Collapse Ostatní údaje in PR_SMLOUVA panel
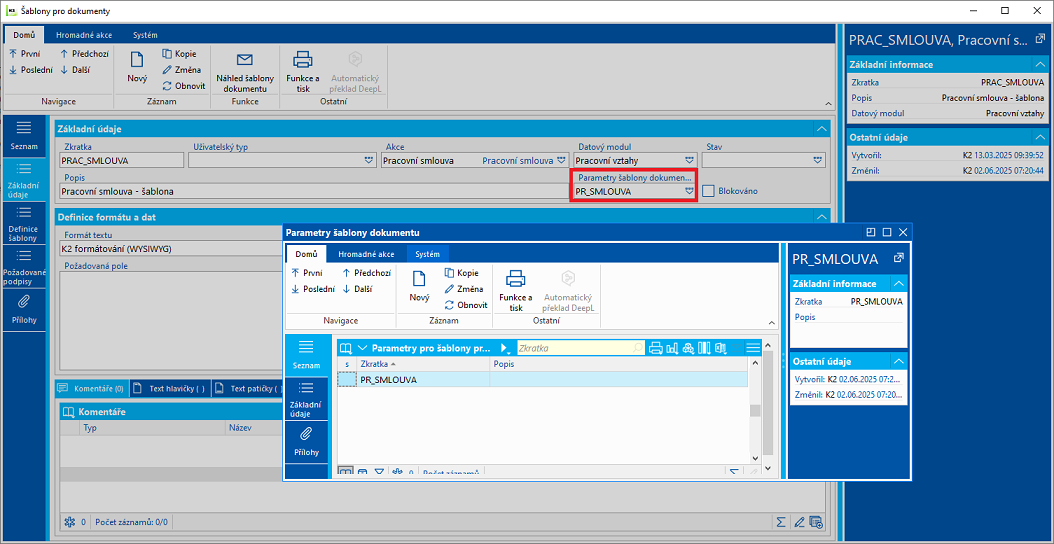Image resolution: width=1054 pixels, height=544 pixels. click(x=899, y=361)
